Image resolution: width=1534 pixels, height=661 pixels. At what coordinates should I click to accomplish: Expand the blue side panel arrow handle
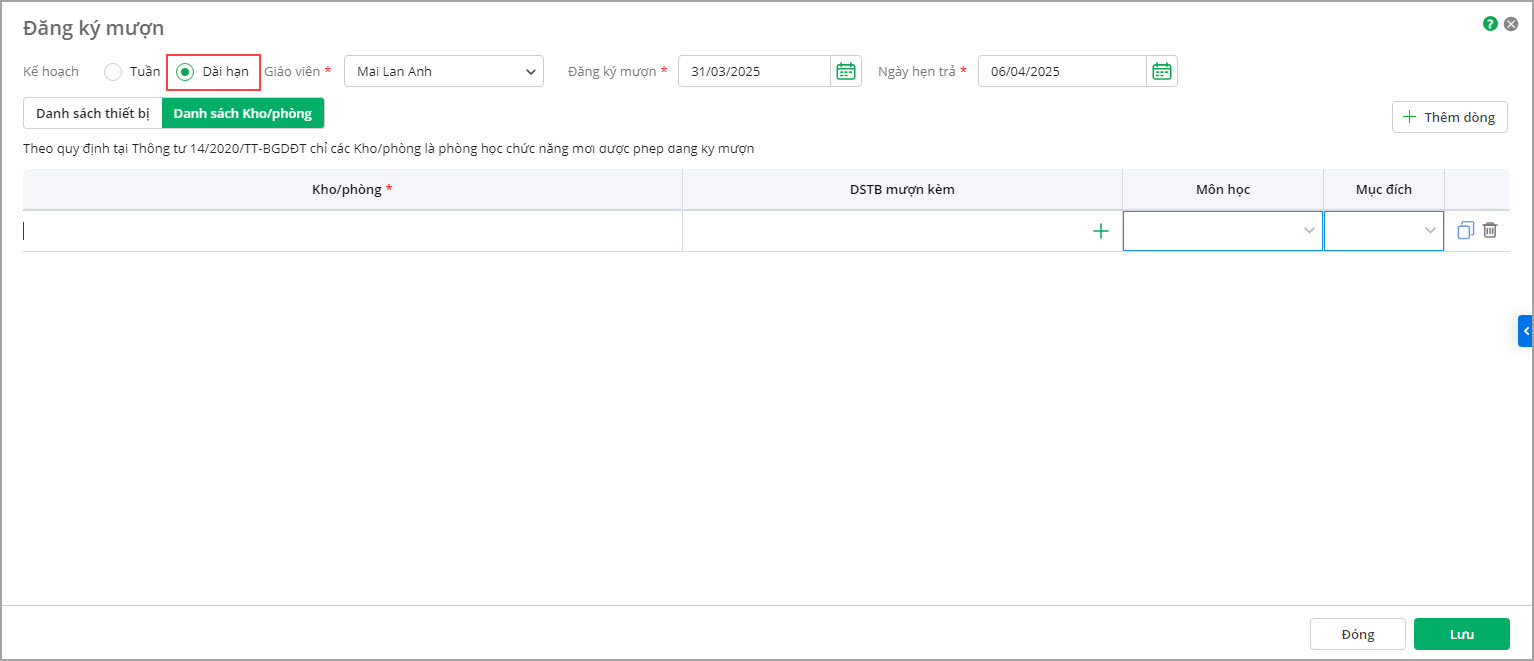tap(1525, 331)
